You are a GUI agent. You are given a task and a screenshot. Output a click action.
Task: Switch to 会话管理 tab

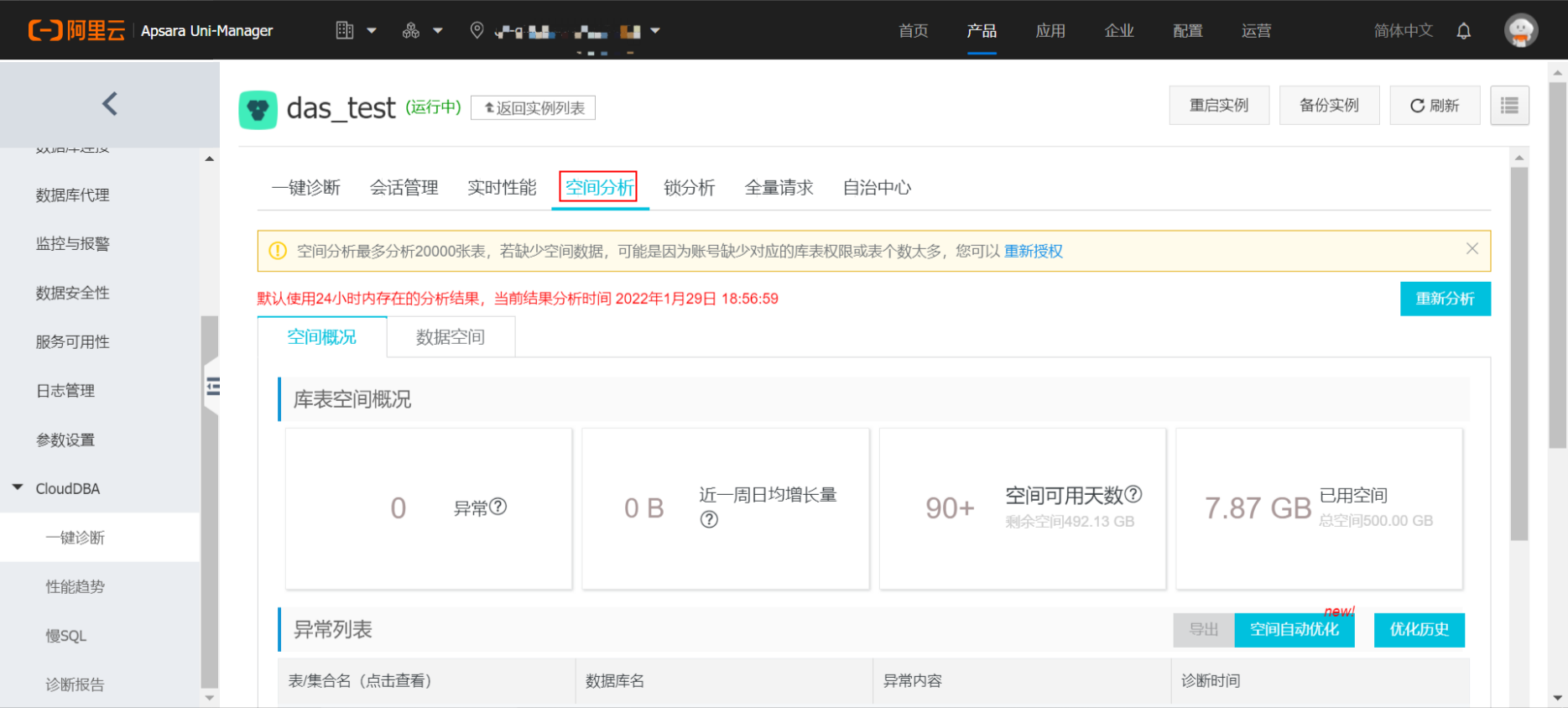(x=404, y=187)
